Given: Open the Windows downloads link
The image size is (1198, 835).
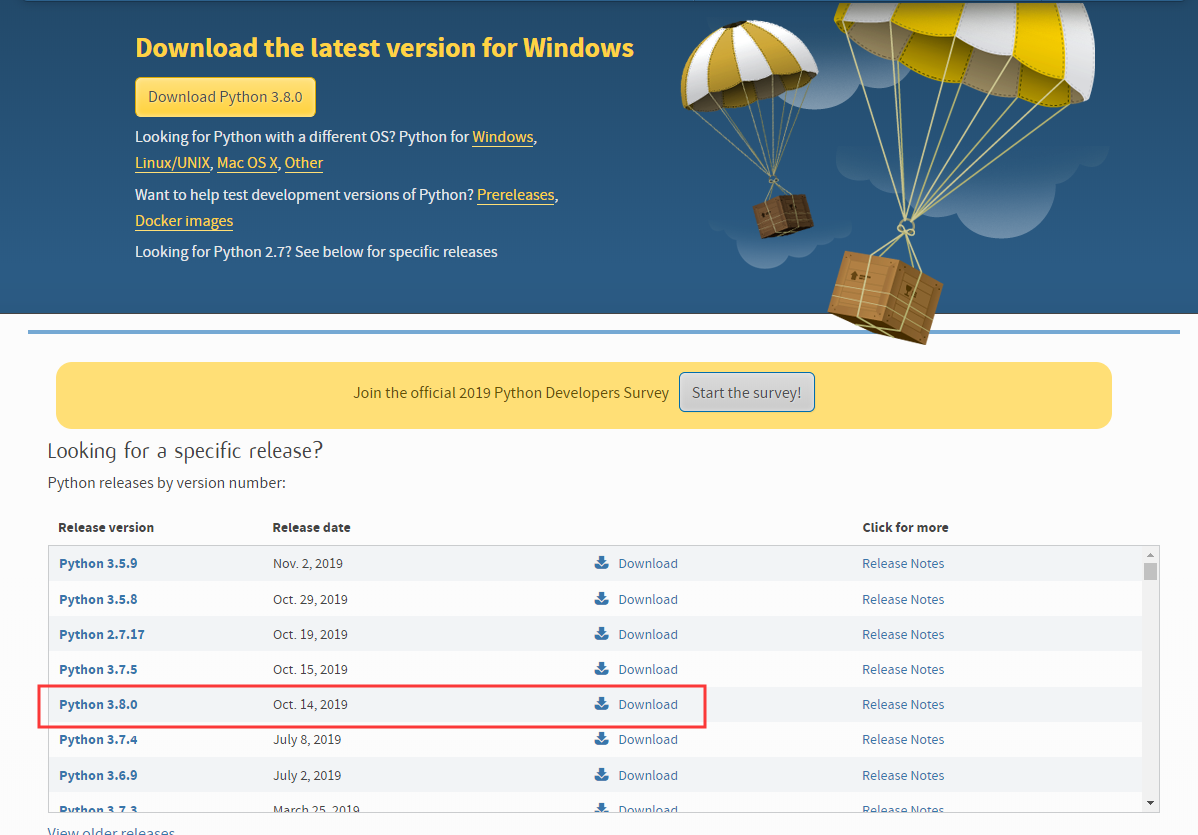Looking at the screenshot, I should pos(503,137).
